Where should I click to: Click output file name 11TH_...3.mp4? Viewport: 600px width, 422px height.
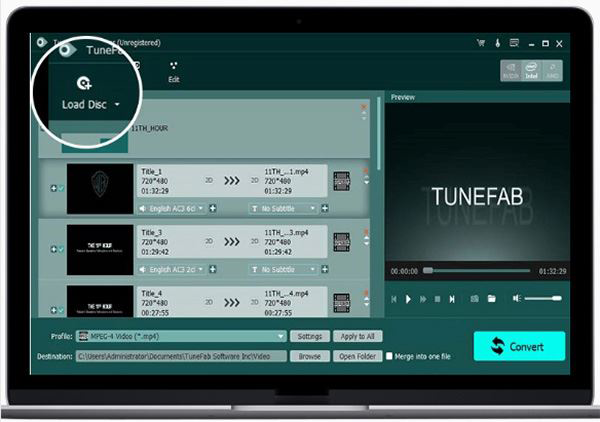coord(286,233)
